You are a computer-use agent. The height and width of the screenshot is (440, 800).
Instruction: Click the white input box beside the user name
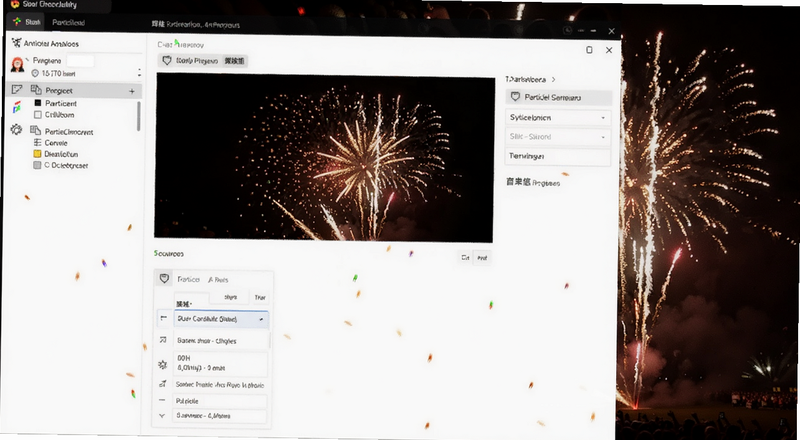coord(80,61)
